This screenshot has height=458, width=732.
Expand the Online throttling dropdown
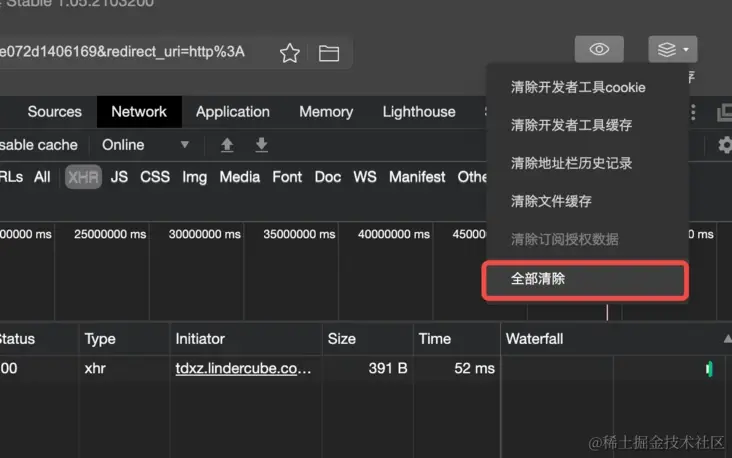pos(145,145)
